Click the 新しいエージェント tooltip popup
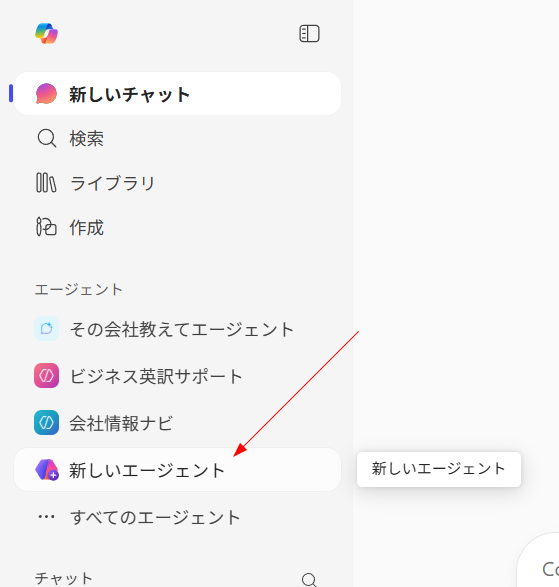This screenshot has height=587, width=559. pos(439,469)
